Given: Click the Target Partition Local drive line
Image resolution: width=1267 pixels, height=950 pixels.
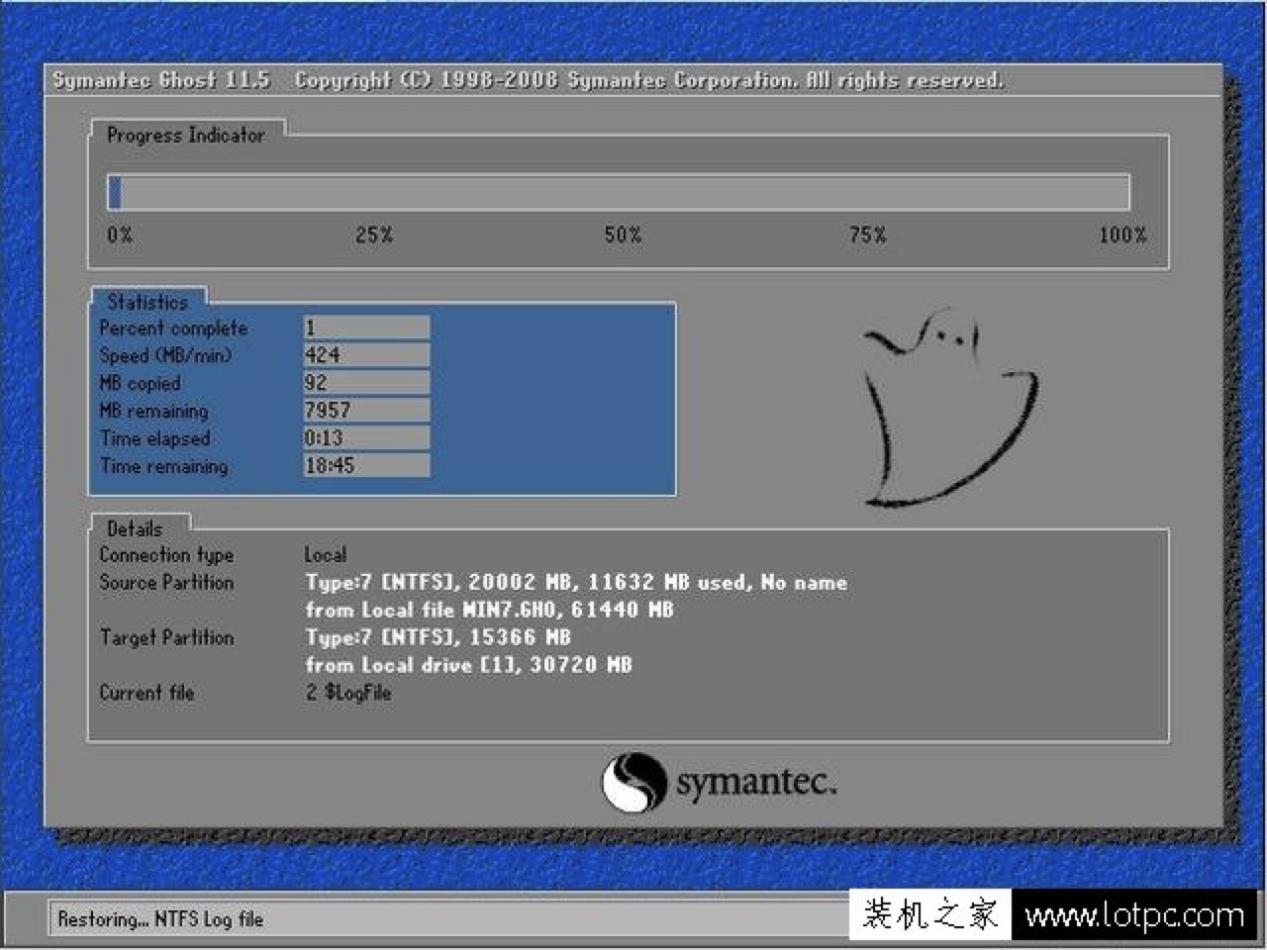Looking at the screenshot, I should [x=468, y=665].
